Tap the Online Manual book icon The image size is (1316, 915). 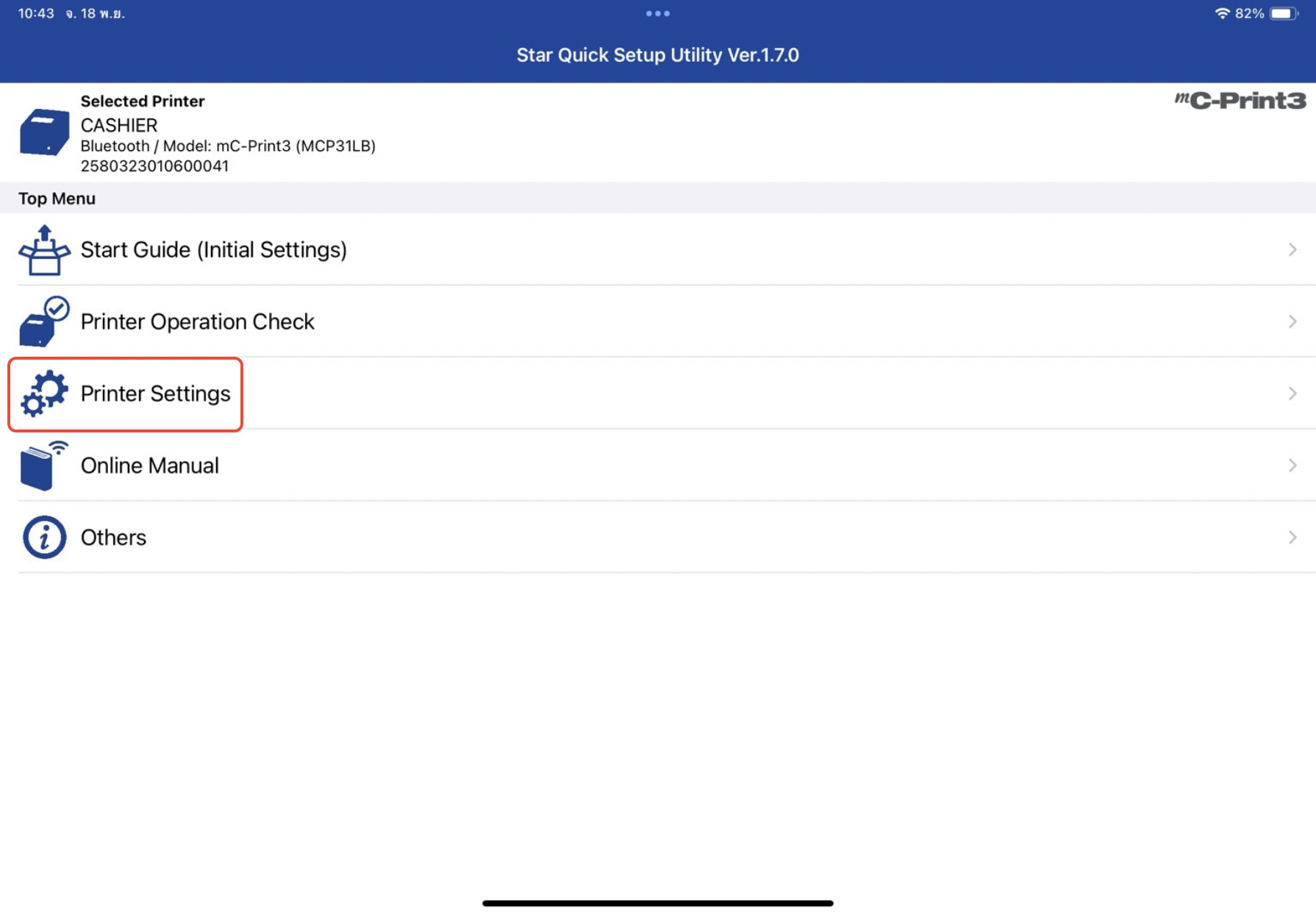coord(44,466)
